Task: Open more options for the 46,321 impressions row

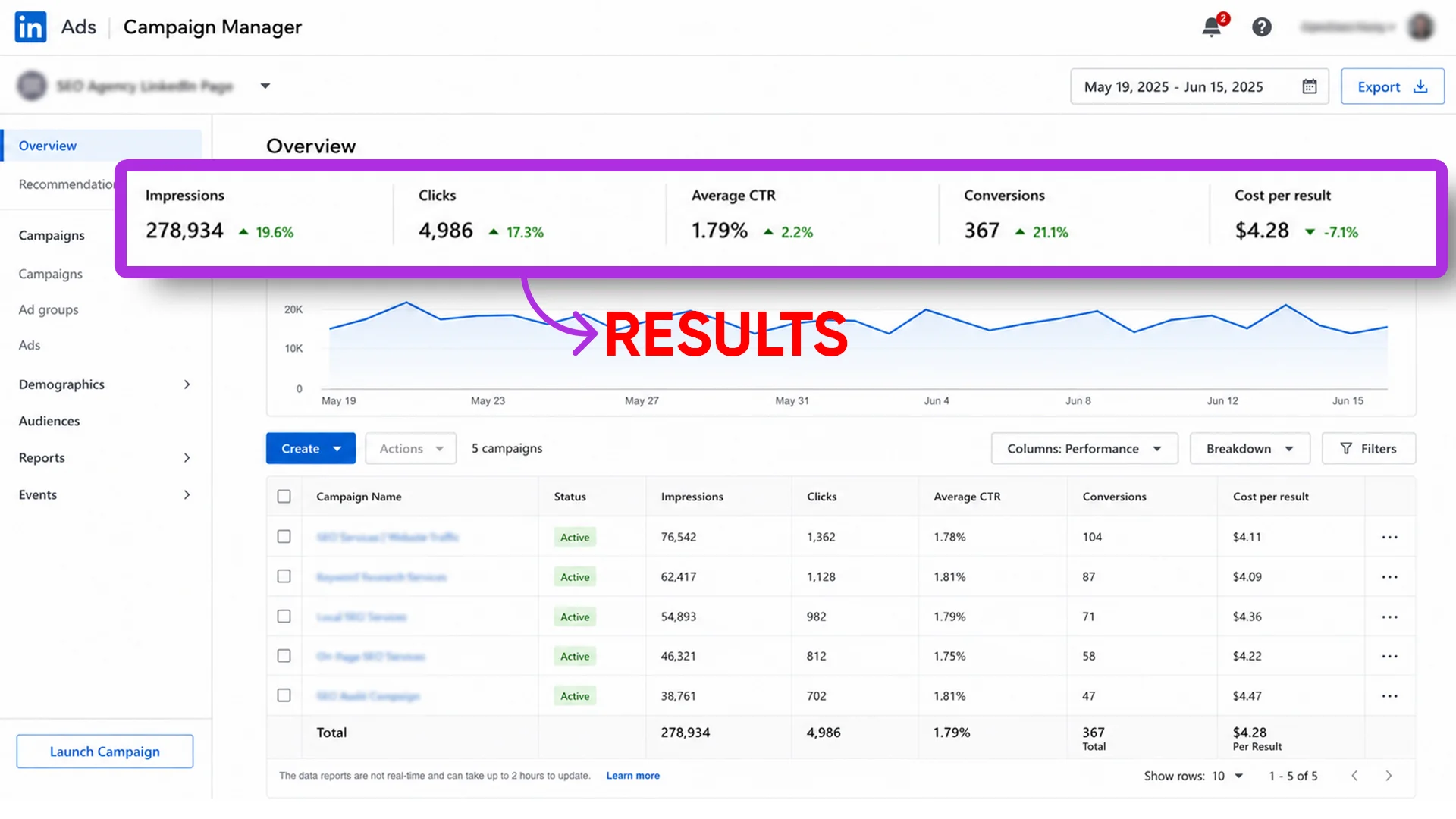Action: pyautogui.click(x=1389, y=656)
